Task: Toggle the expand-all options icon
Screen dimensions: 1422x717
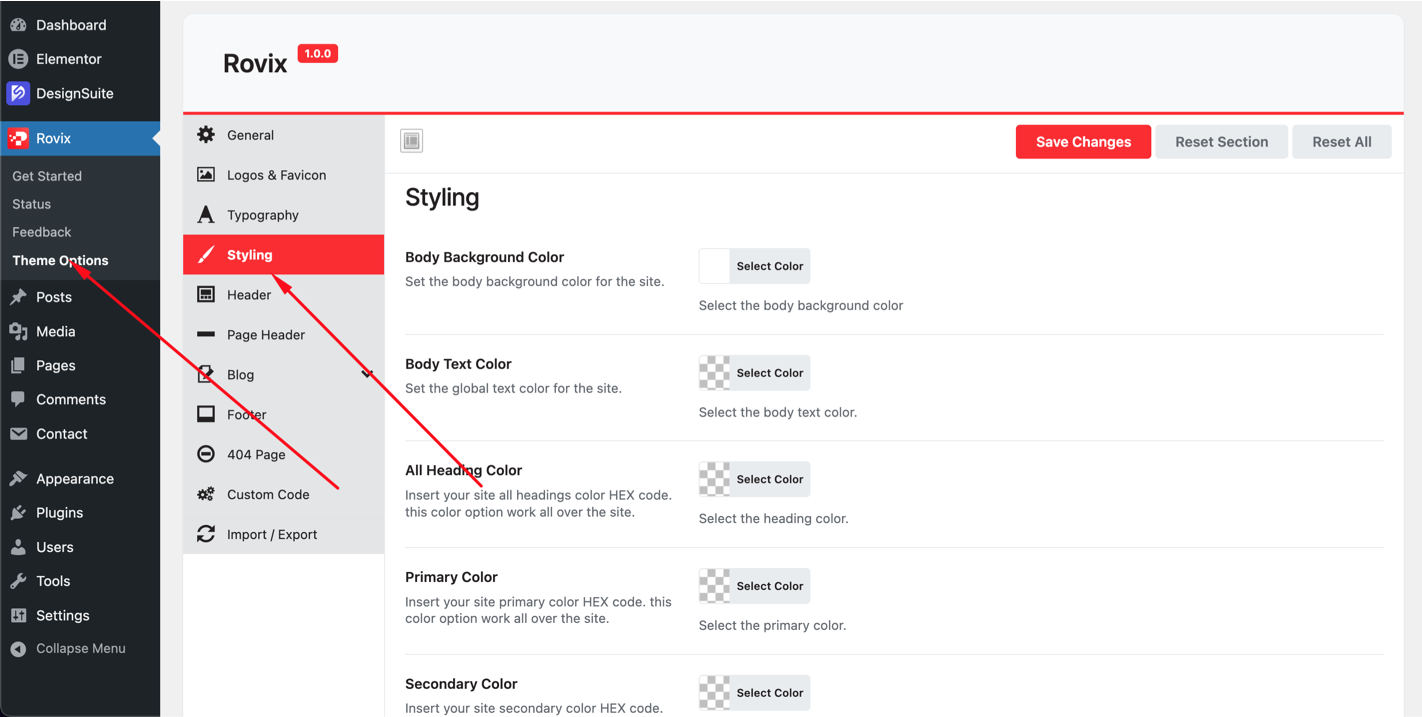Action: 412,141
